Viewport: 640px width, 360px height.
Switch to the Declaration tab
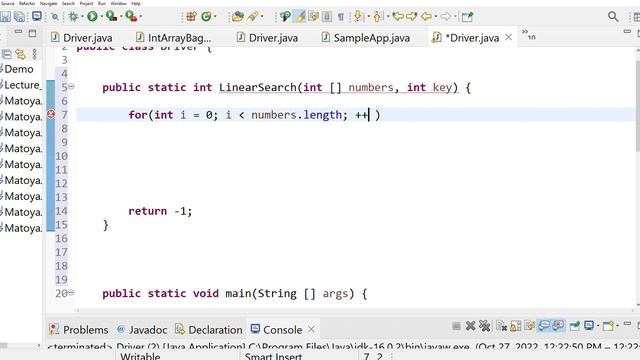point(209,329)
